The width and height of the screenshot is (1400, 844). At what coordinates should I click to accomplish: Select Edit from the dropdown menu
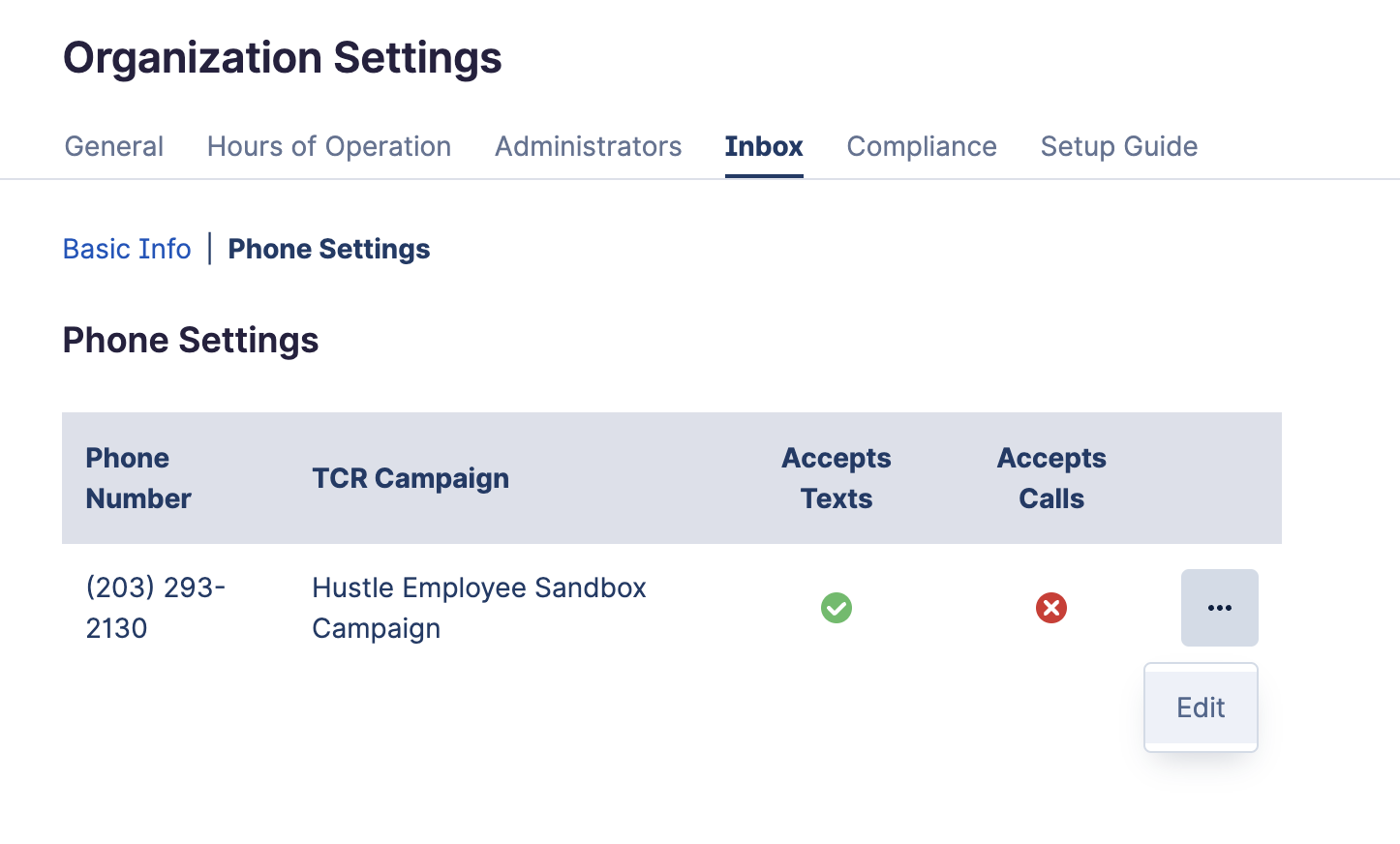(x=1201, y=708)
